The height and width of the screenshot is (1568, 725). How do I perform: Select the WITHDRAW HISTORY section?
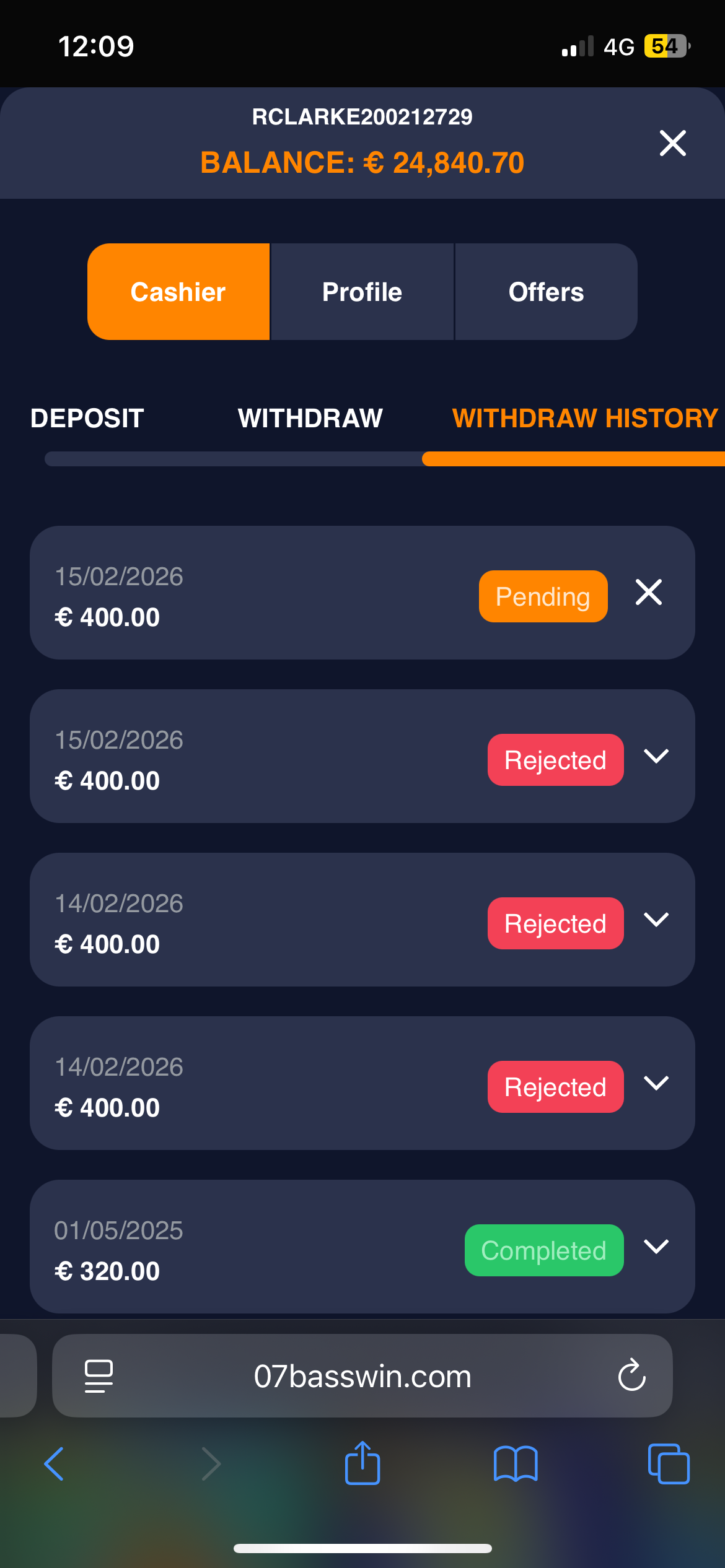pos(585,418)
